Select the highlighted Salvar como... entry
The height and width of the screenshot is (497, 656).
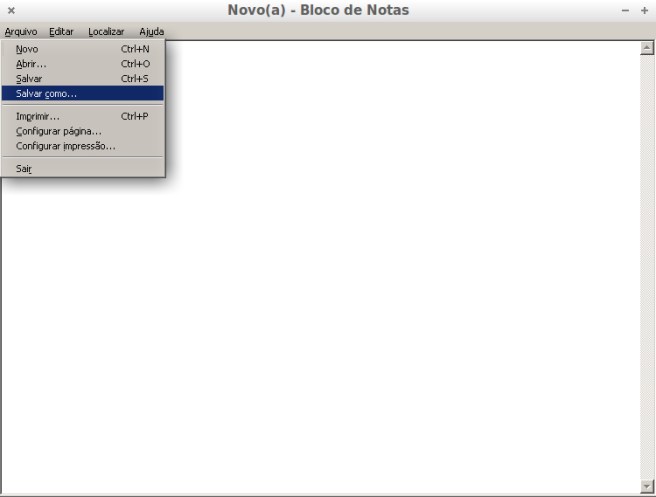click(x=47, y=93)
